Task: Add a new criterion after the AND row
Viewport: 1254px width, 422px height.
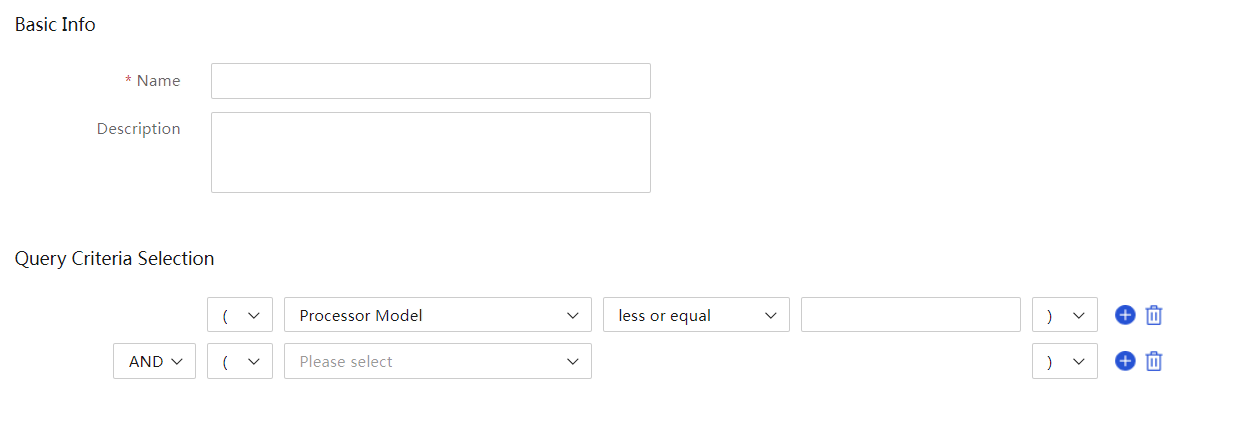Action: [x=1125, y=361]
